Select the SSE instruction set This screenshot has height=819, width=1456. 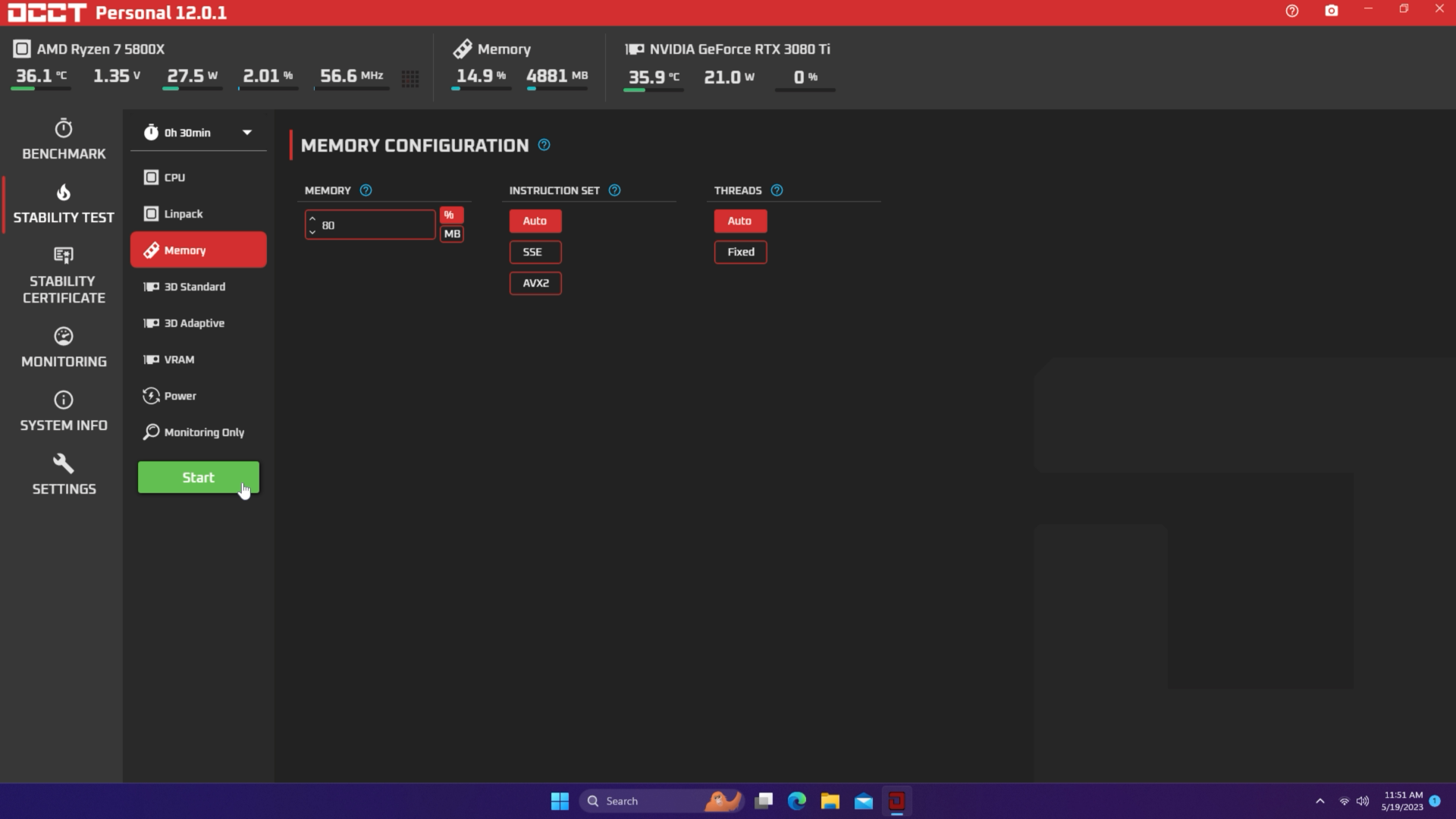535,252
